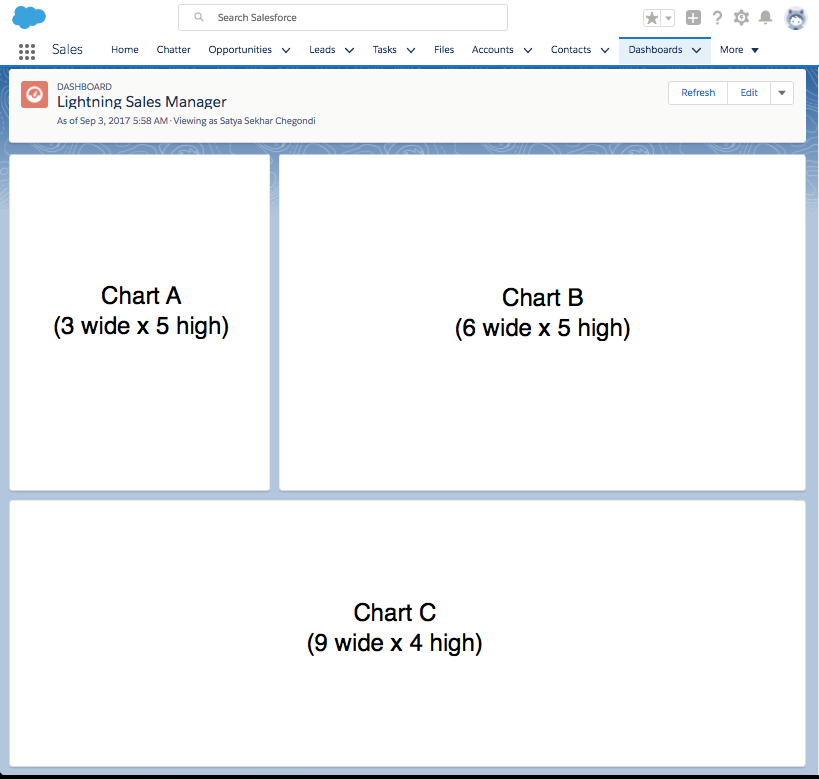Select the Chart A component
The width and height of the screenshot is (819, 779).
click(140, 322)
